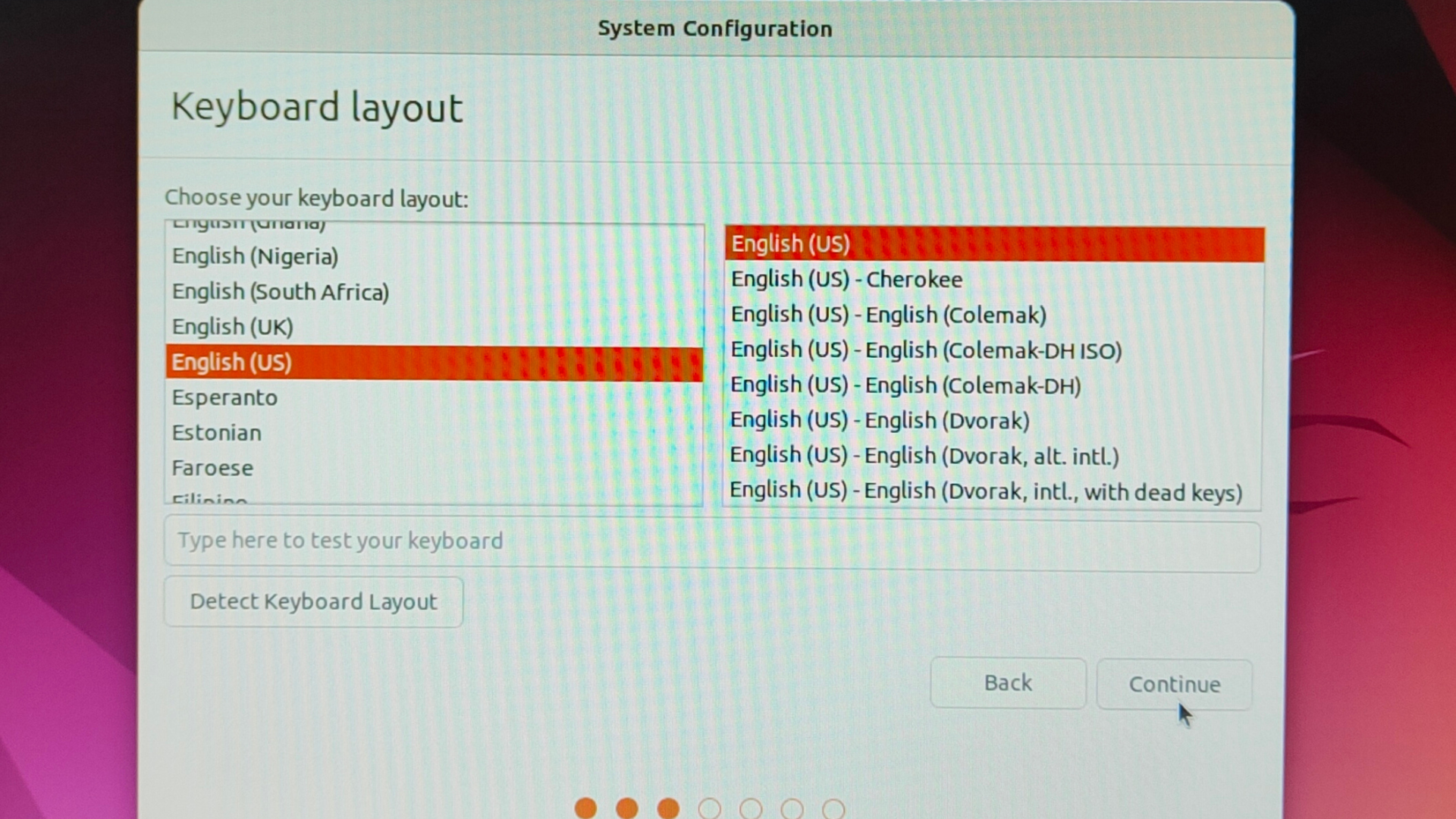
Task: Choose English (UK) from left list
Action: tap(232, 327)
